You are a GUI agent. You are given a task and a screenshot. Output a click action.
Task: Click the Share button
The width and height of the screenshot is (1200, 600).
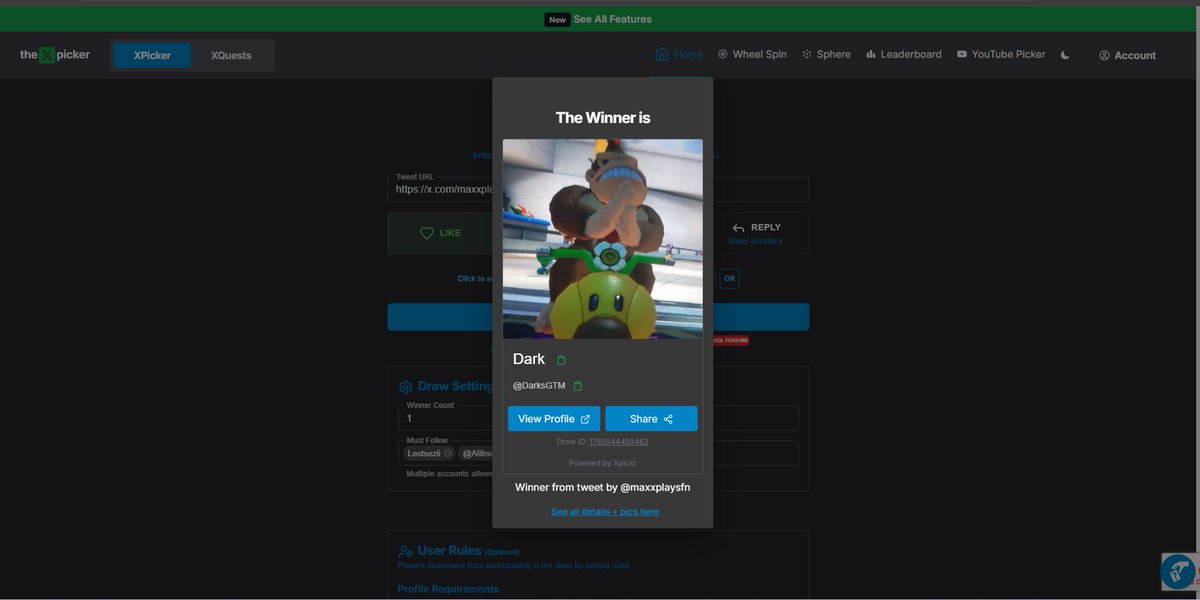[x=651, y=419]
